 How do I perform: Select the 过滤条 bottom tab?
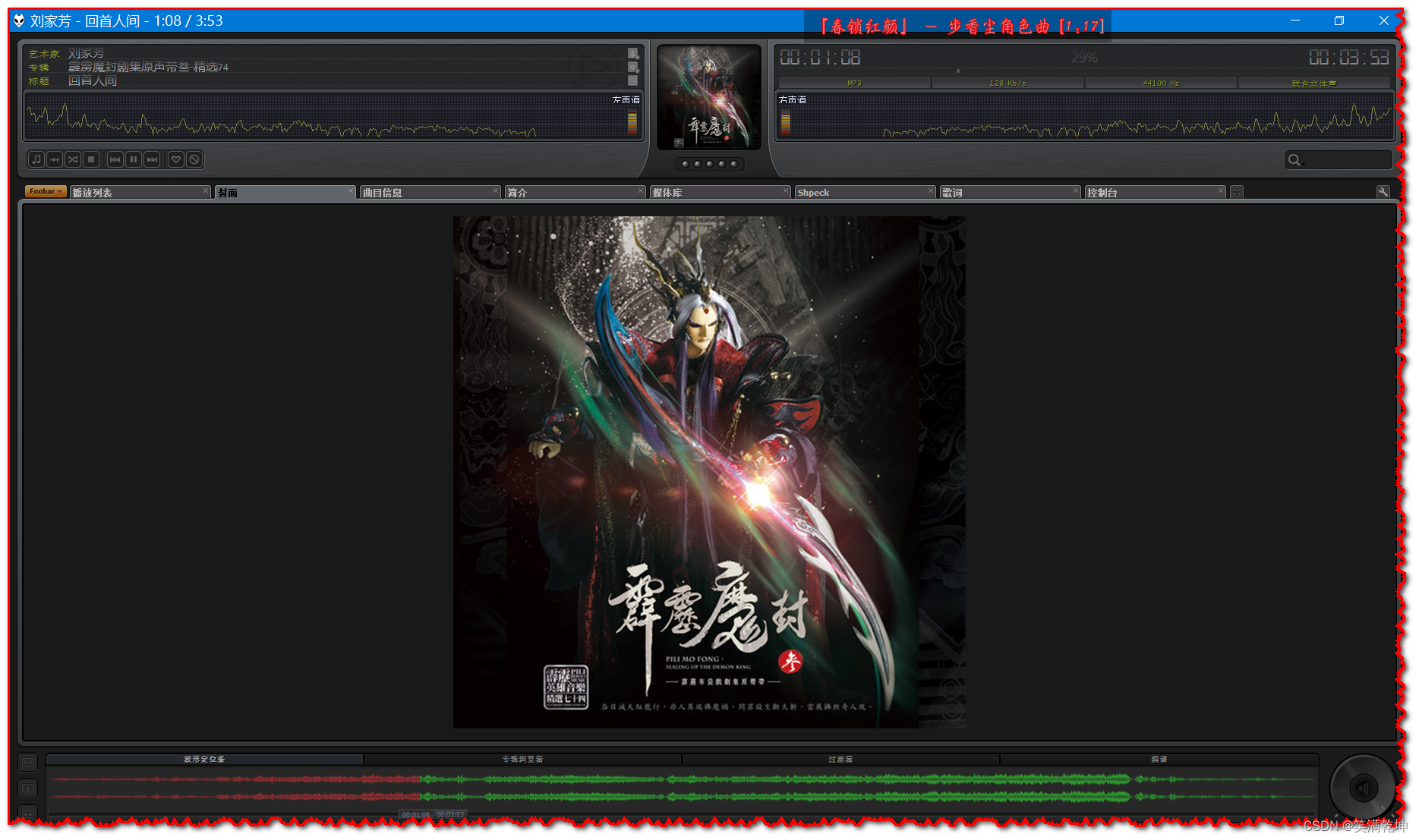(840, 759)
